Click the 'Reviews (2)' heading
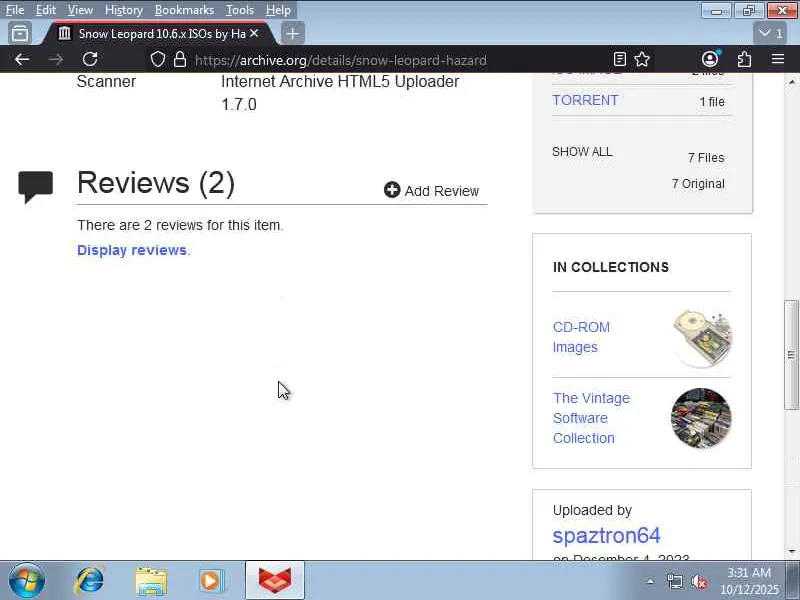The image size is (800, 600). click(156, 183)
